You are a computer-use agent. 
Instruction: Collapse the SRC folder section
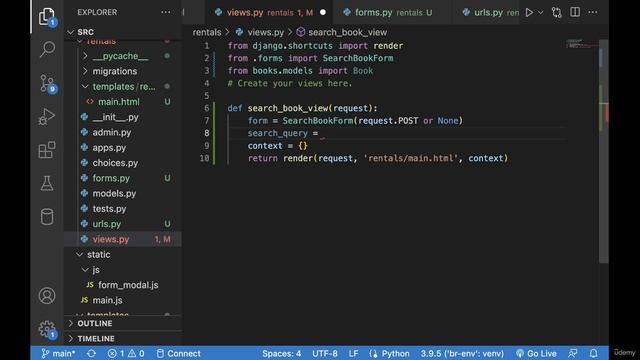122,32
